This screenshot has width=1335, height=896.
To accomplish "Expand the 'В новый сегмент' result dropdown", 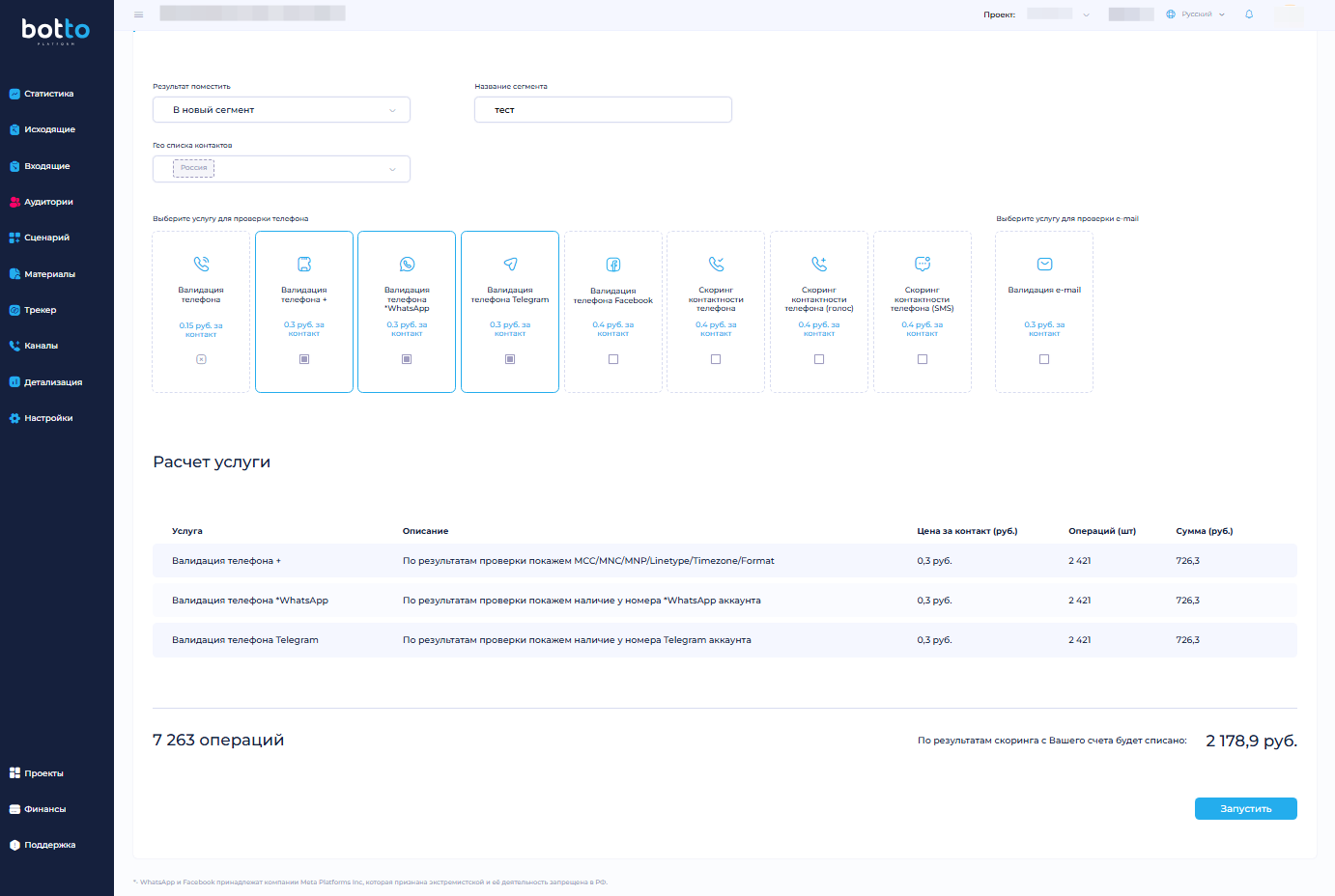I will (x=281, y=110).
